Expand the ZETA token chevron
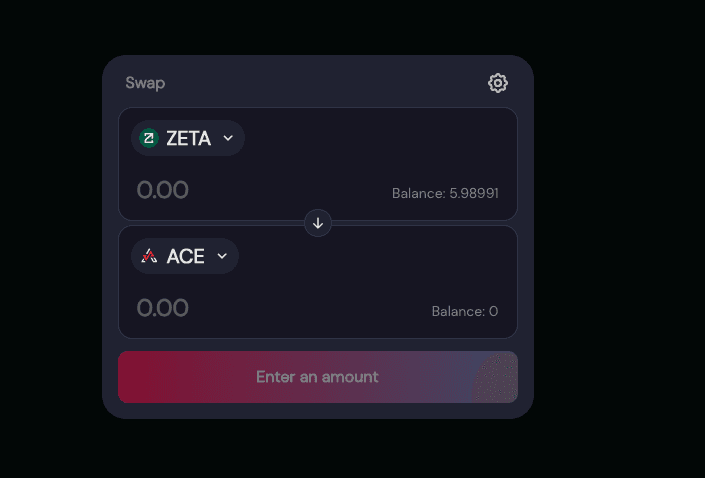 pos(228,138)
